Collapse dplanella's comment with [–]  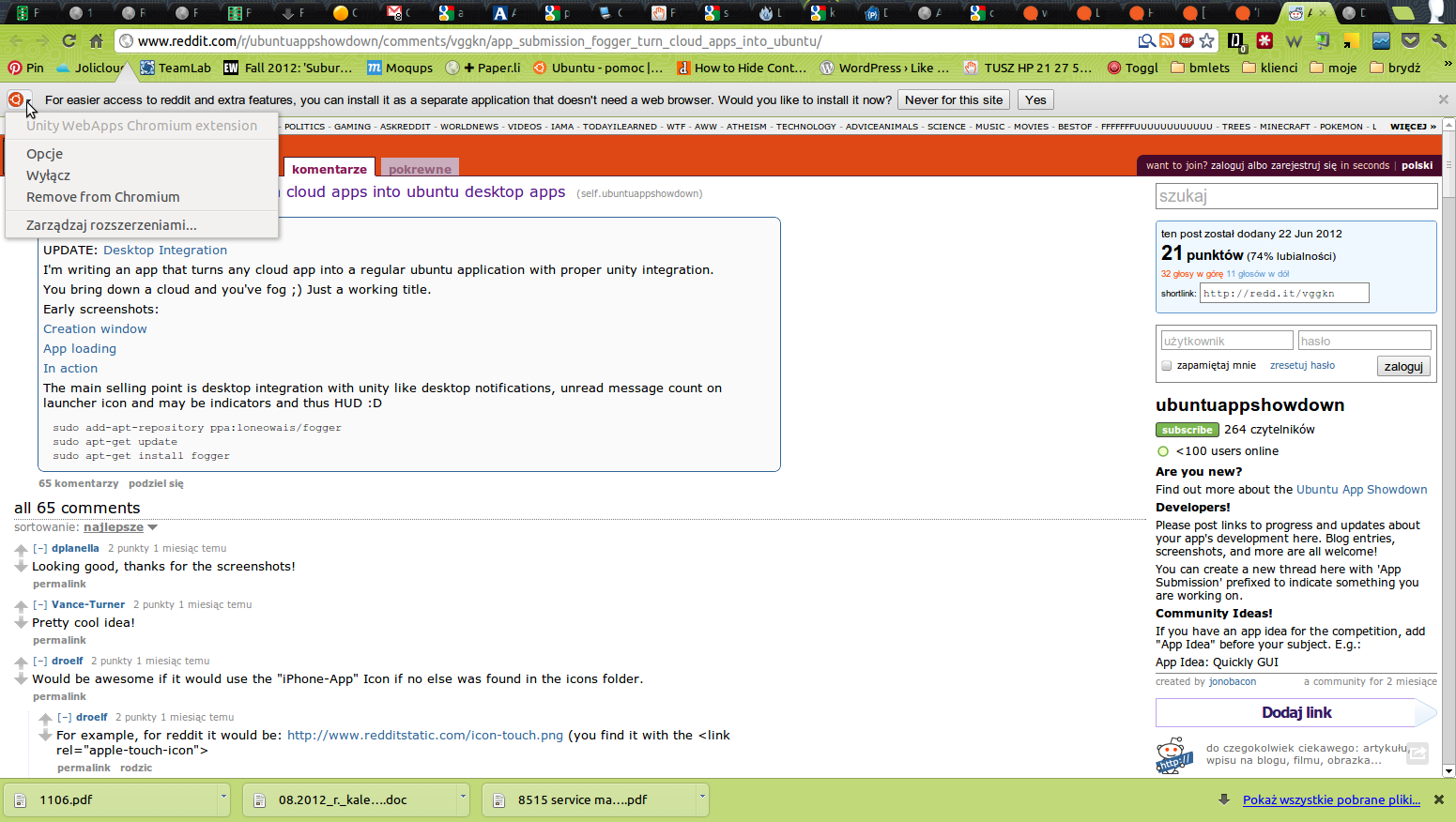40,548
